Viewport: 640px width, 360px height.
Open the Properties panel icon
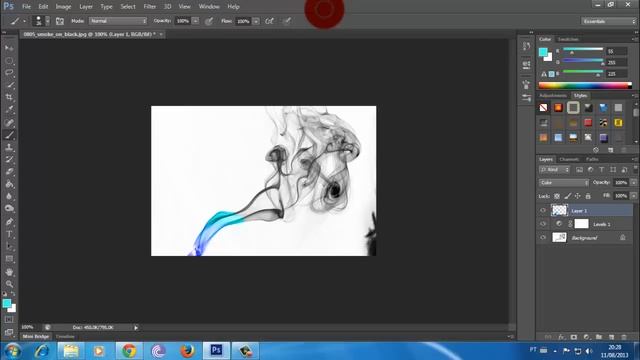coord(526,64)
